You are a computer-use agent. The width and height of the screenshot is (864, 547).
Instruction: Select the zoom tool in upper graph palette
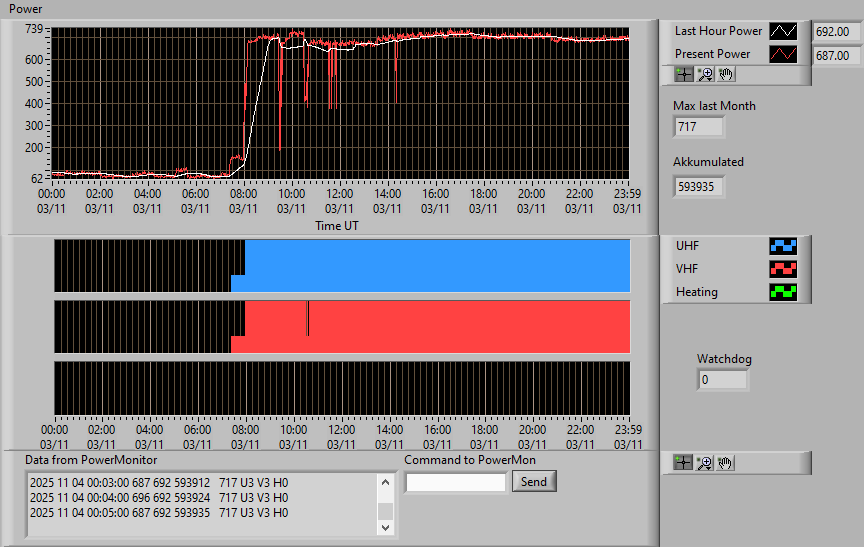(x=705, y=74)
